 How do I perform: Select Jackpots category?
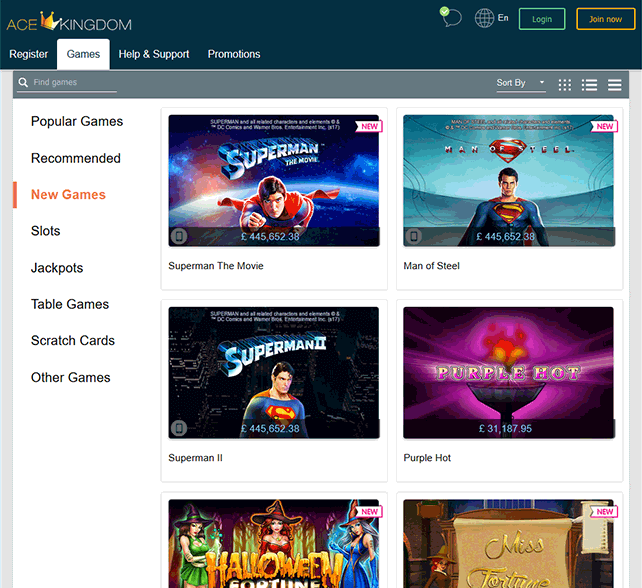pos(57,268)
